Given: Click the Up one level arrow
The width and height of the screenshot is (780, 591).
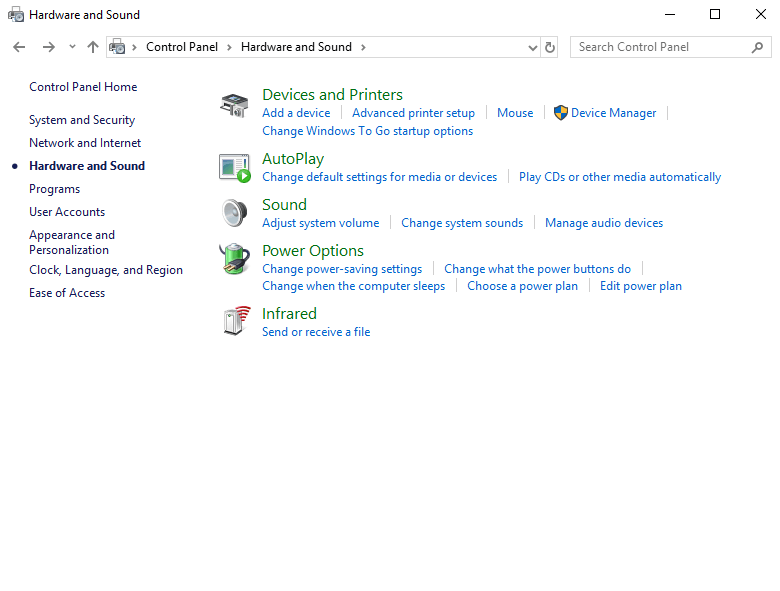Looking at the screenshot, I should pos(93,47).
